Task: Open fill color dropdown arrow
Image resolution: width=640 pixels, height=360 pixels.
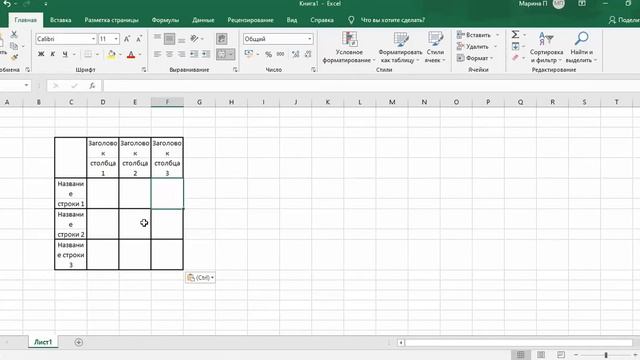Action: pos(120,54)
